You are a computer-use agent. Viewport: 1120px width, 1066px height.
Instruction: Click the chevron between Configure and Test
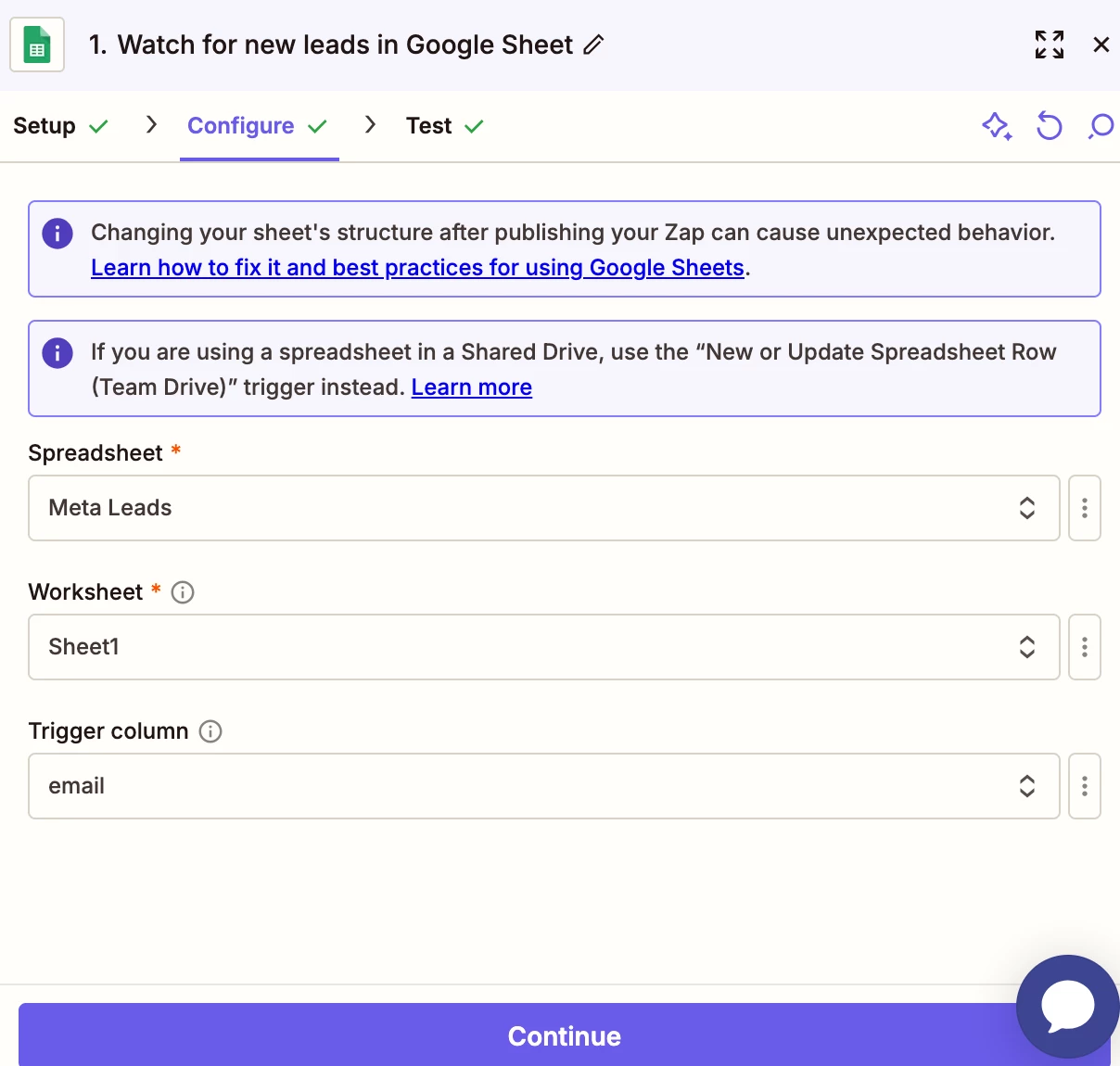pyautogui.click(x=371, y=124)
